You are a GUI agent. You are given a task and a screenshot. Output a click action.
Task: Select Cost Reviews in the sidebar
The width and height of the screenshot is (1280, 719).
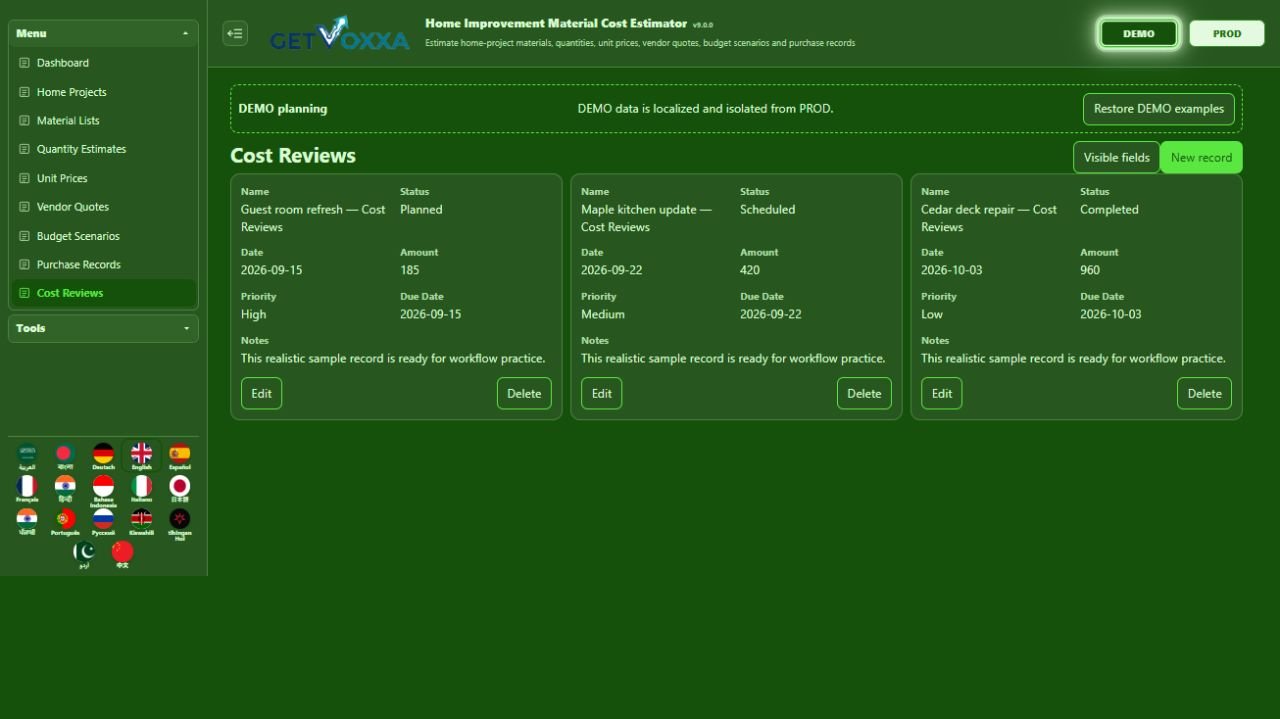pos(103,293)
